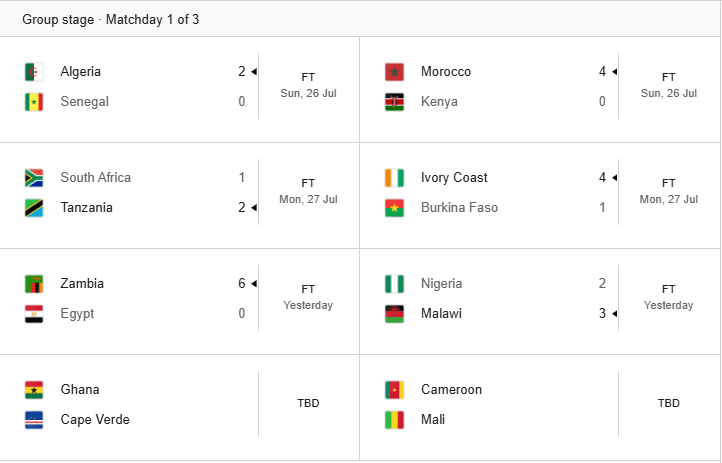This screenshot has height=463, width=722.
Task: Click the Kenya flag icon
Action: 395,102
